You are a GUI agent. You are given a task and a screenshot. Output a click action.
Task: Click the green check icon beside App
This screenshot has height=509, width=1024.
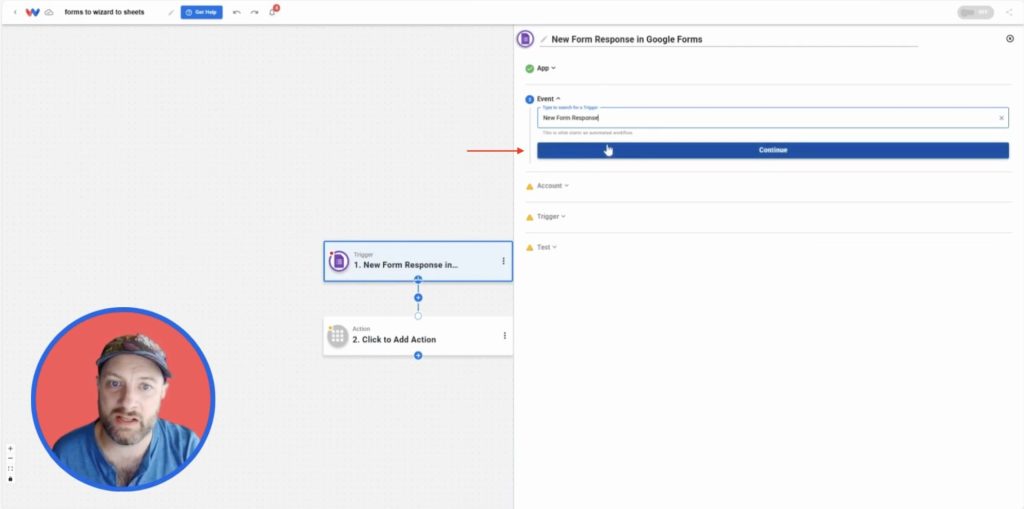(x=530, y=69)
